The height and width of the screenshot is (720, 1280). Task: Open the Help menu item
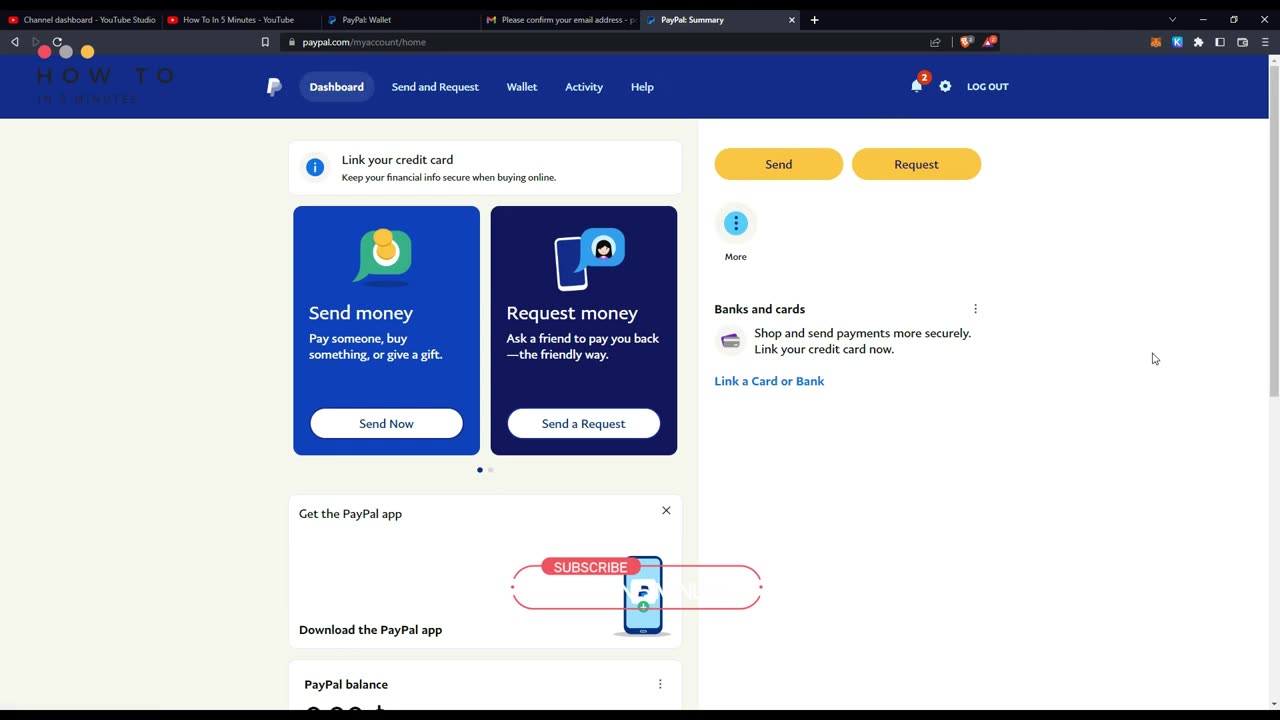[642, 87]
